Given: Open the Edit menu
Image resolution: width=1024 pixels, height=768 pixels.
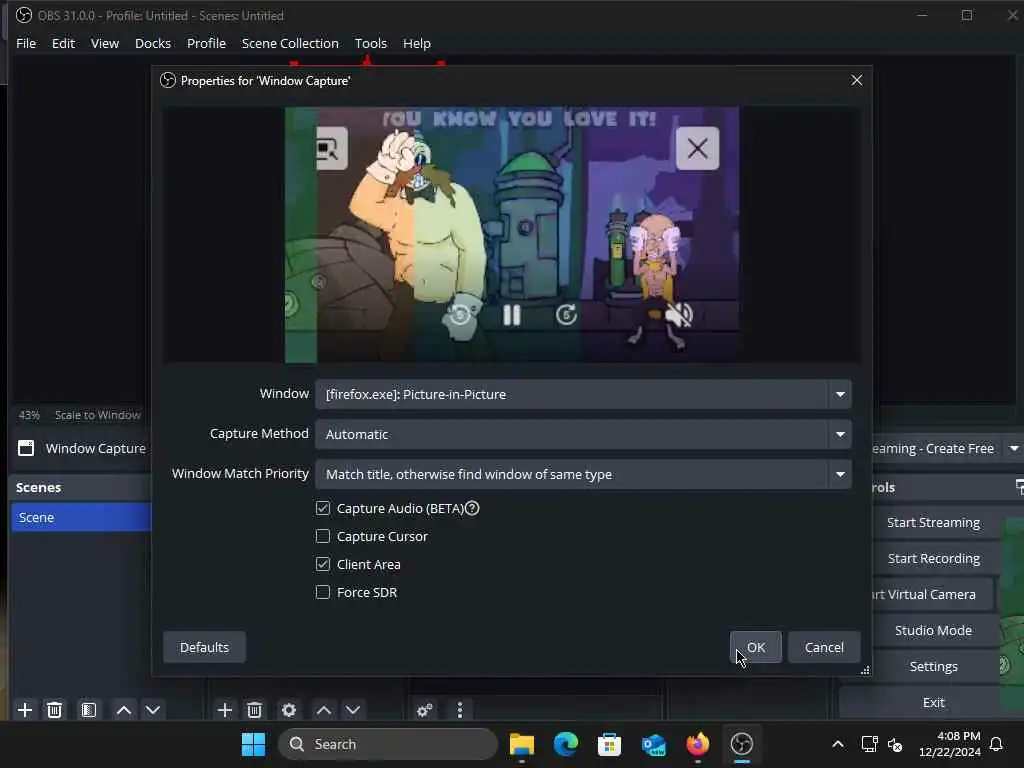Looking at the screenshot, I should coord(63,43).
